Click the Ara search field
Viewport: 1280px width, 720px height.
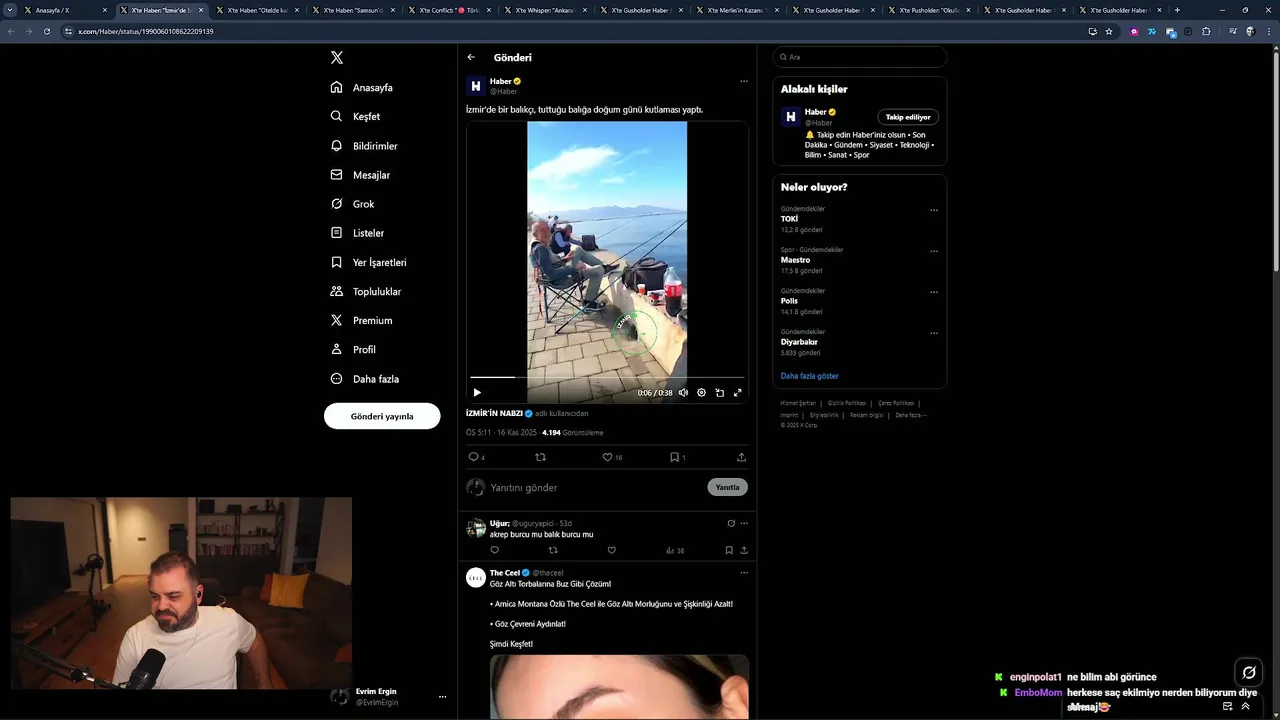pyautogui.click(x=860, y=57)
